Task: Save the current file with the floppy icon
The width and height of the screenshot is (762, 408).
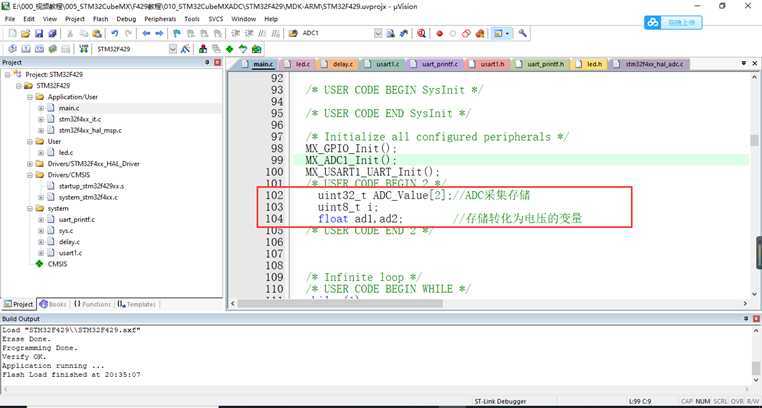Action: point(39,34)
